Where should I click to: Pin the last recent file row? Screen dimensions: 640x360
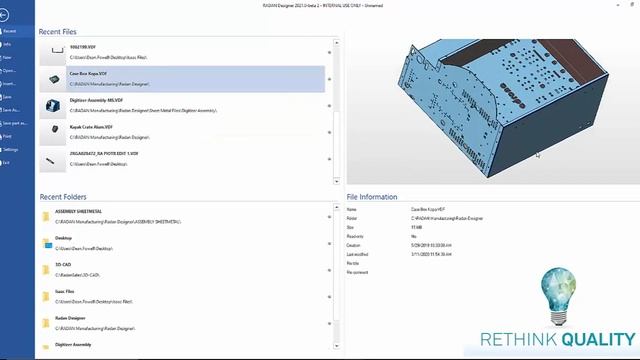pos(329,159)
